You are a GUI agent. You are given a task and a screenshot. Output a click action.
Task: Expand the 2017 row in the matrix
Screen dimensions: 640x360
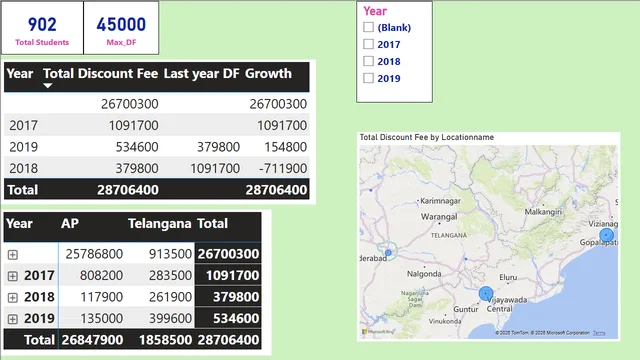pos(13,276)
